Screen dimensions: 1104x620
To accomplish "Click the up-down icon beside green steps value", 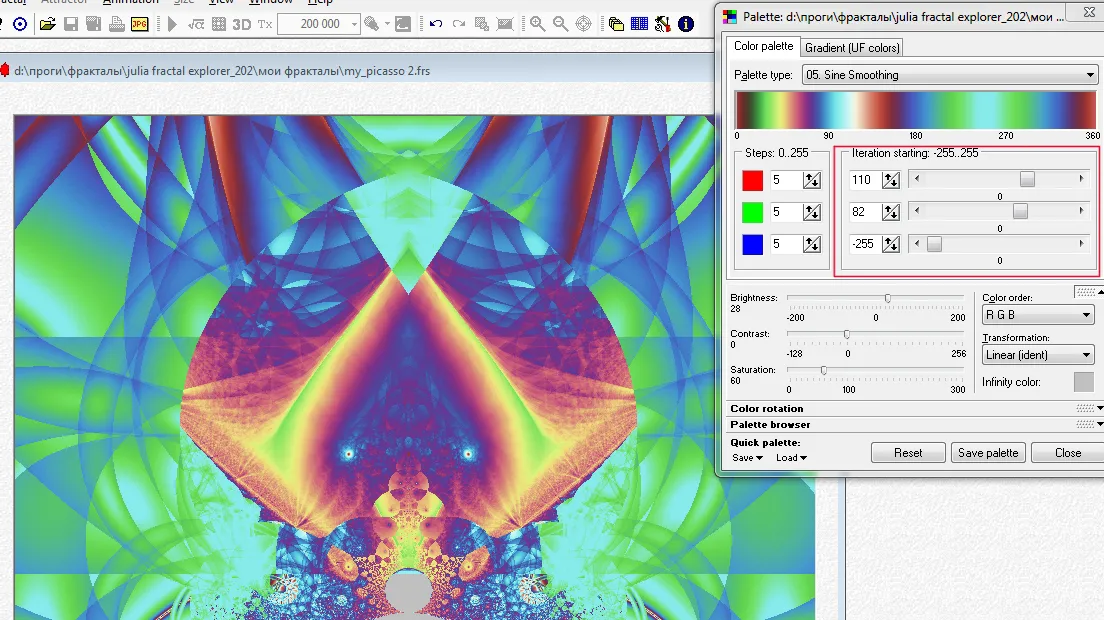I will pyautogui.click(x=812, y=212).
